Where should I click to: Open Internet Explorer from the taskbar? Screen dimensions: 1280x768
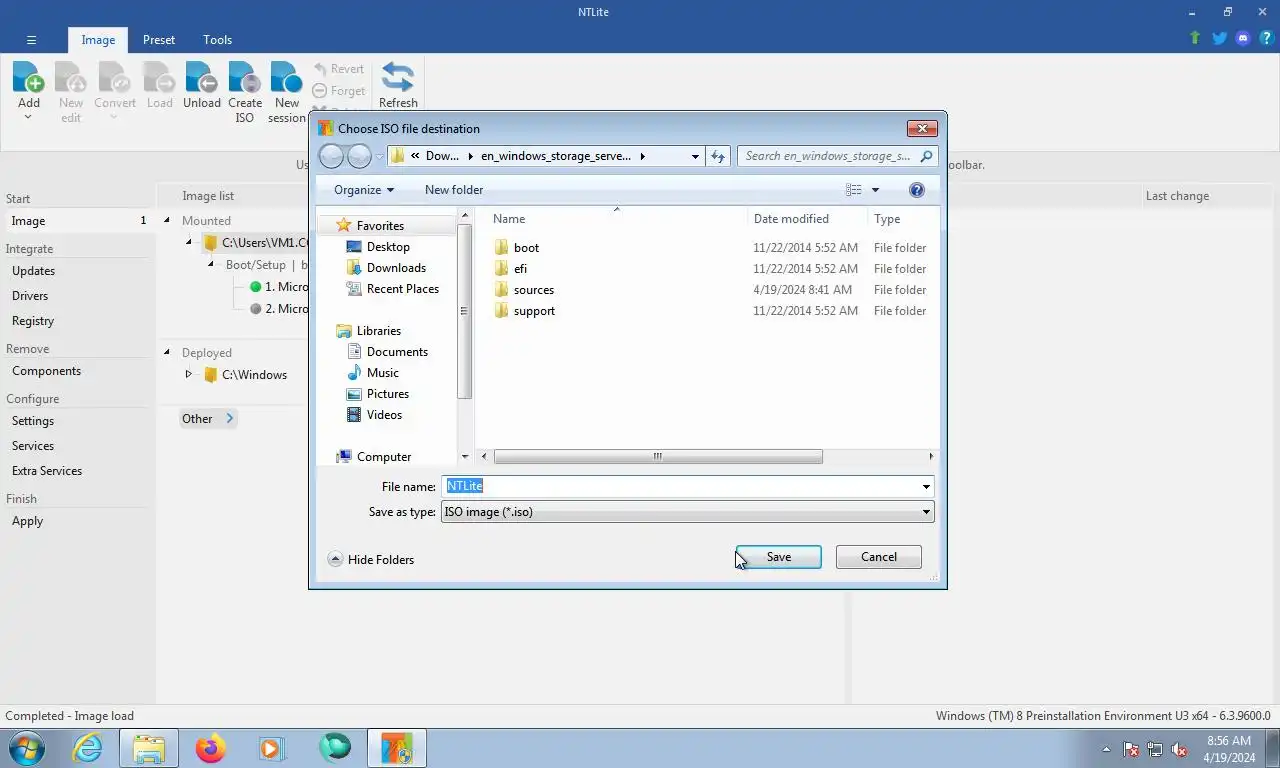point(88,748)
